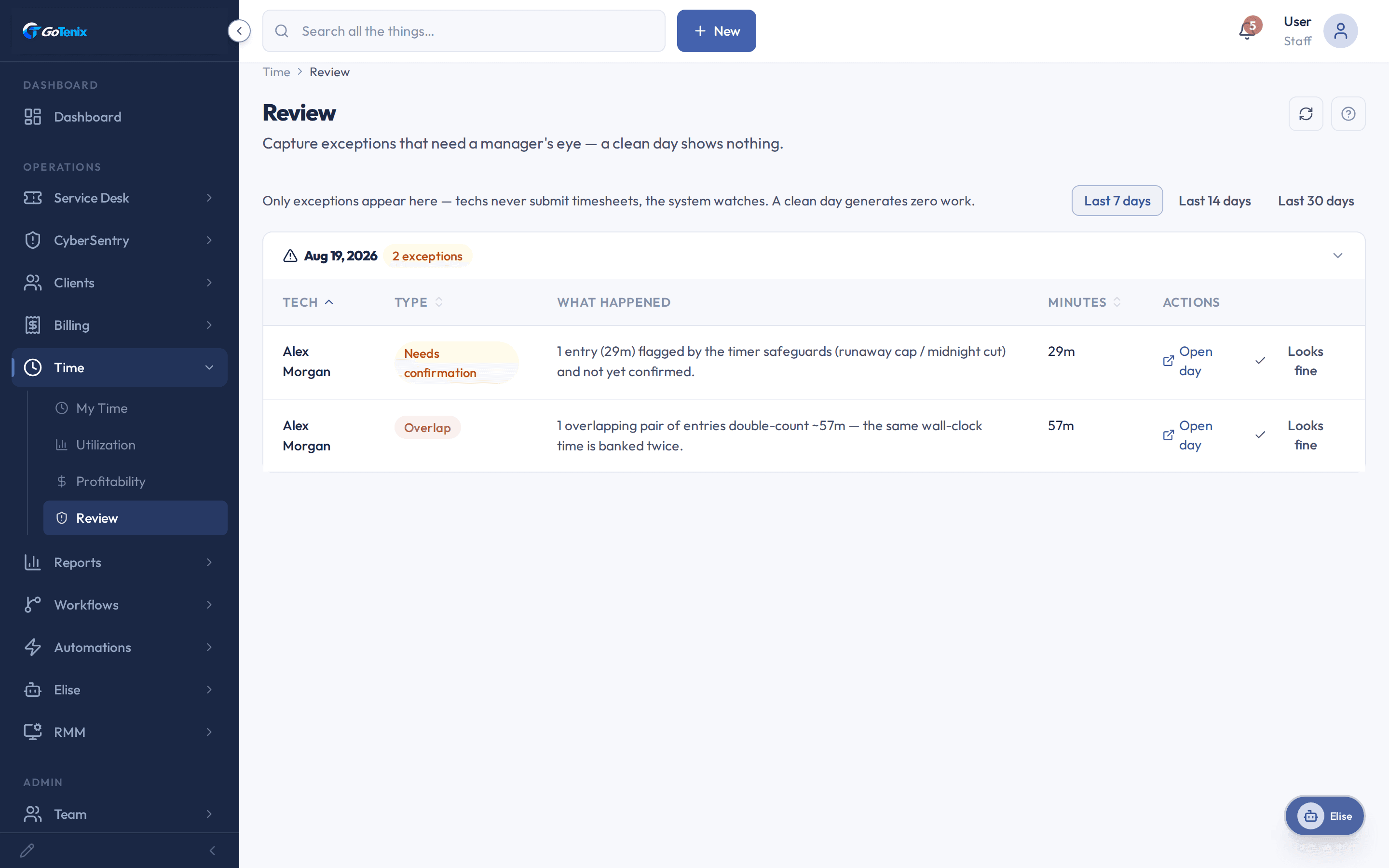Click the Workflows branch icon
Screen dimensions: 1389x868
coord(33,605)
